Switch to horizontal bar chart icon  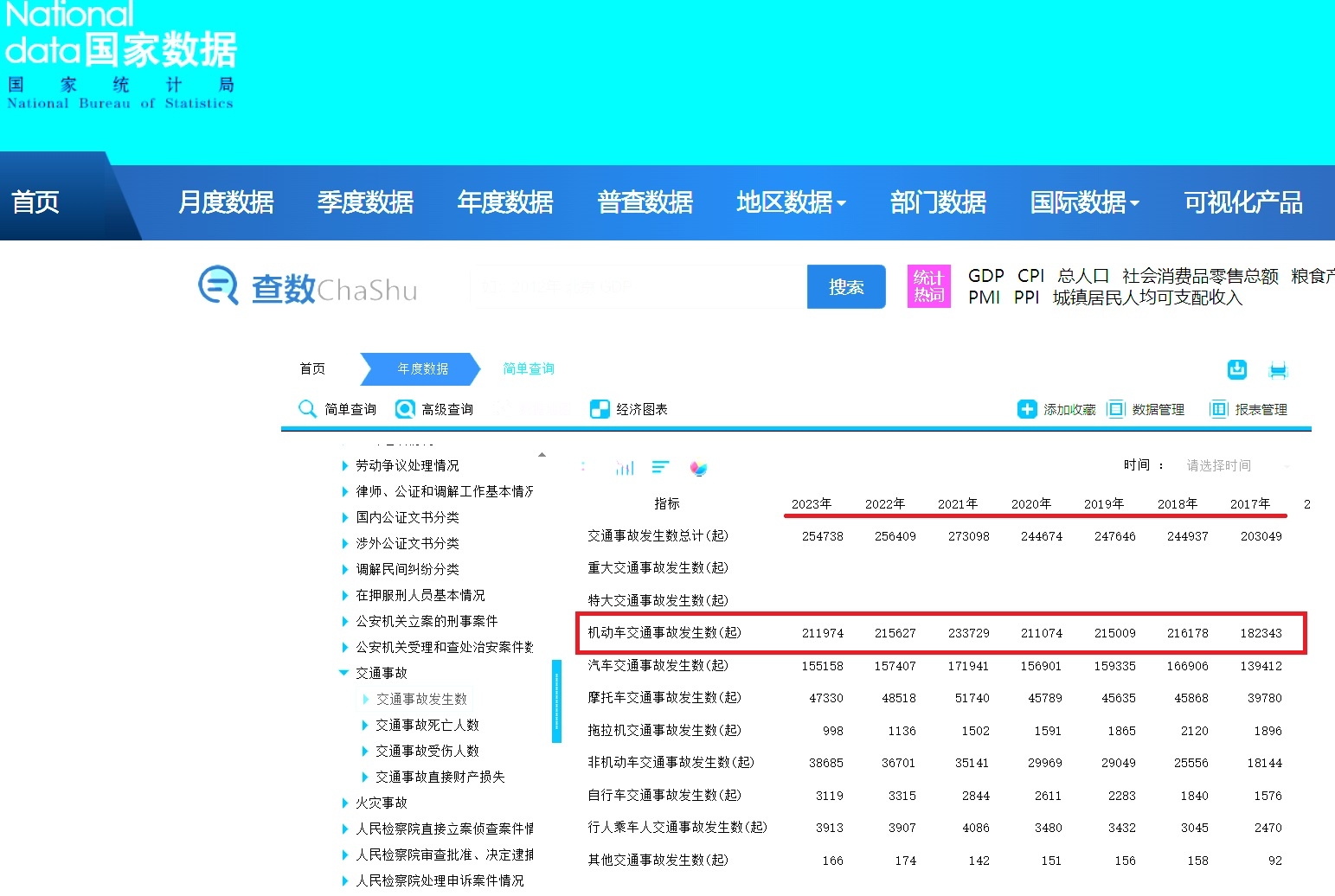tap(660, 467)
